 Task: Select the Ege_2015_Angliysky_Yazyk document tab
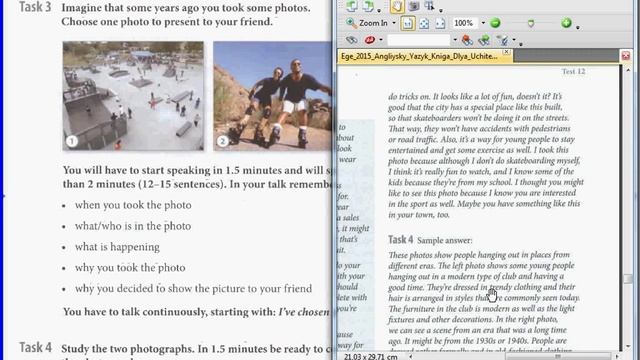(419, 56)
